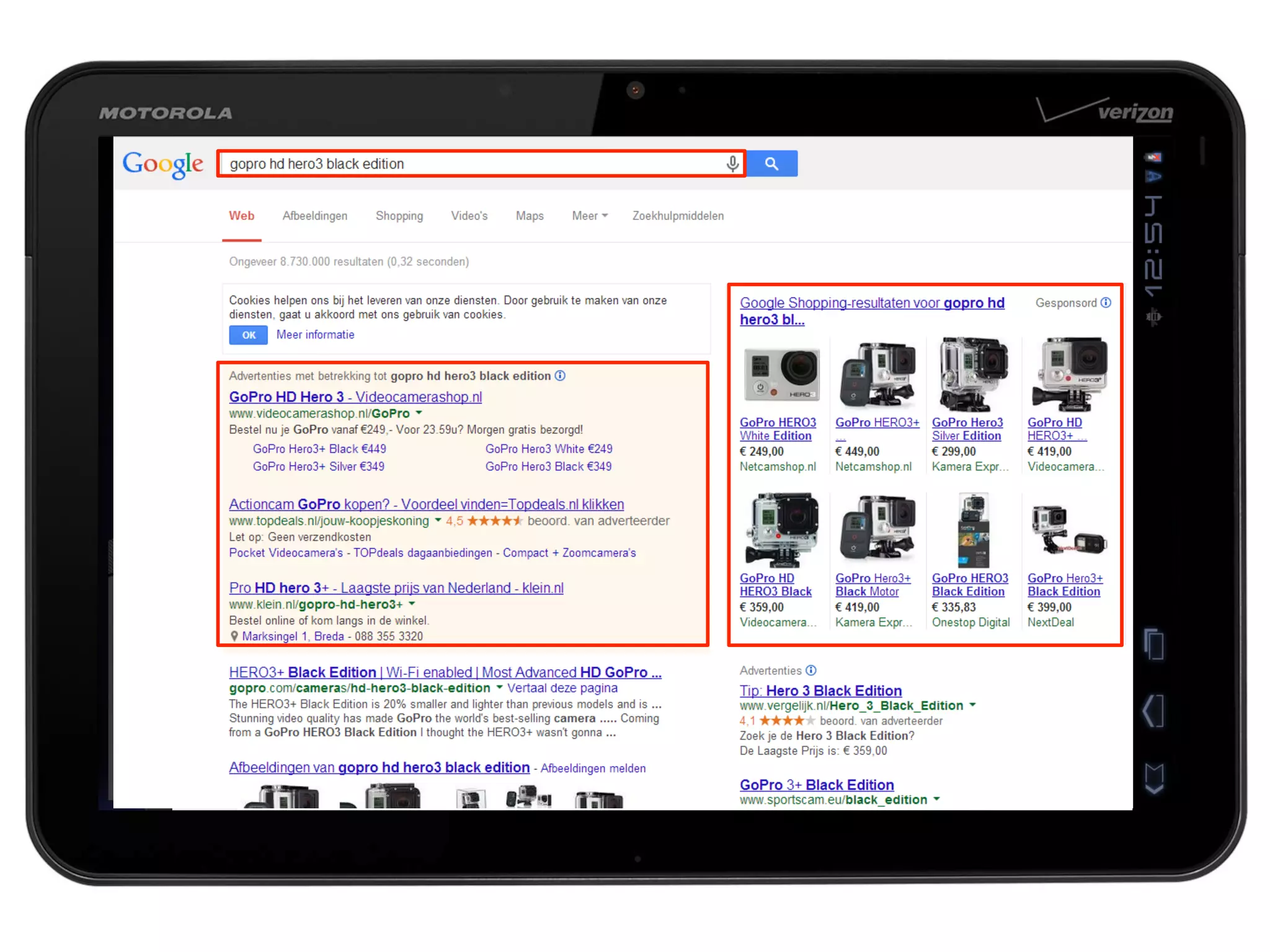Click the Google logo

[x=162, y=164]
